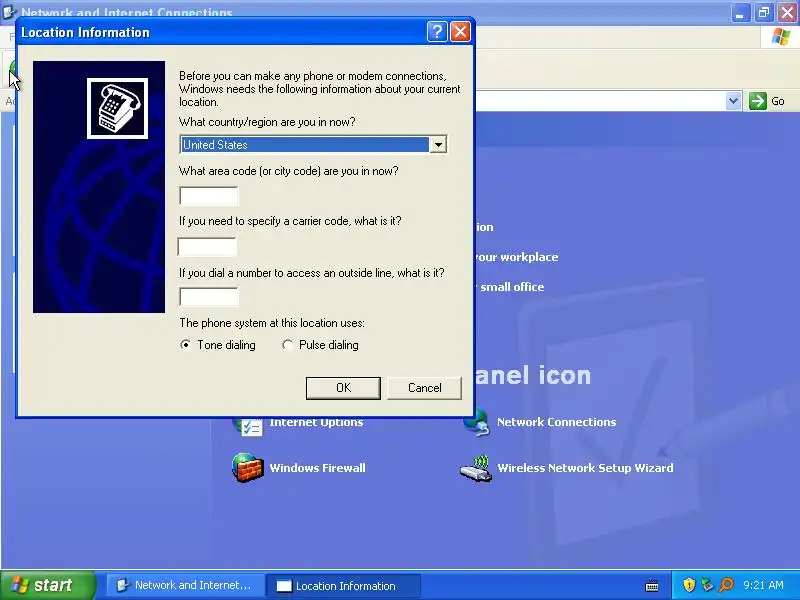This screenshot has width=800, height=600.
Task: Select Tone dialing radio button
Action: pyautogui.click(x=186, y=345)
